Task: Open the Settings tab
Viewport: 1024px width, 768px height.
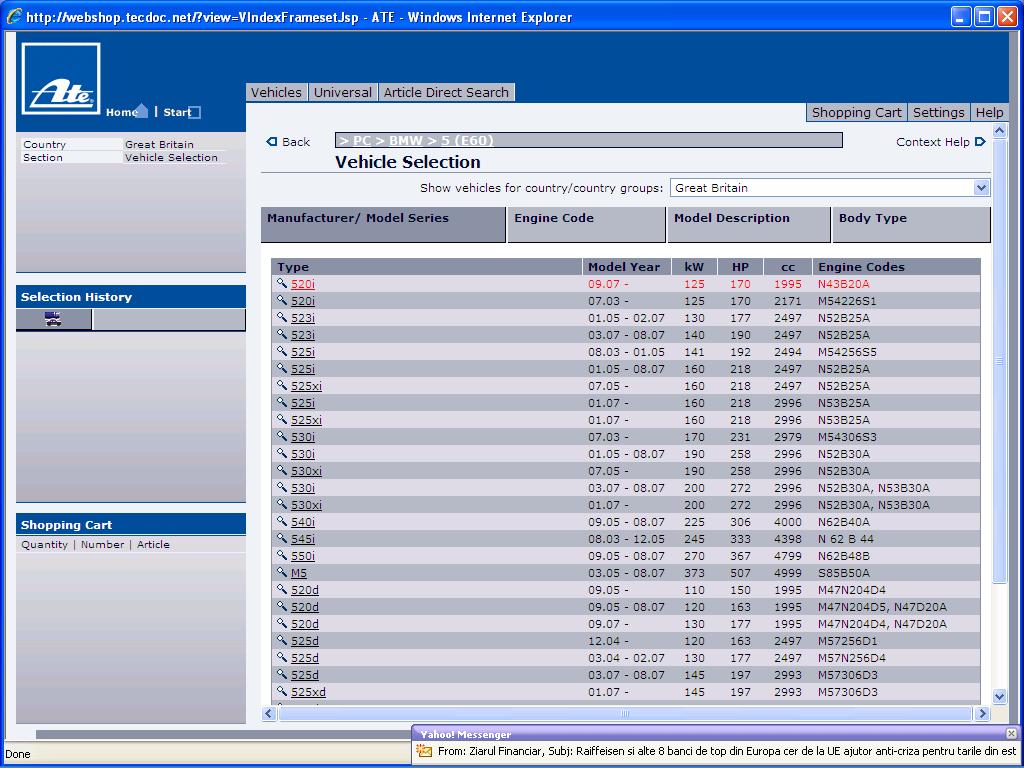Action: click(x=938, y=112)
